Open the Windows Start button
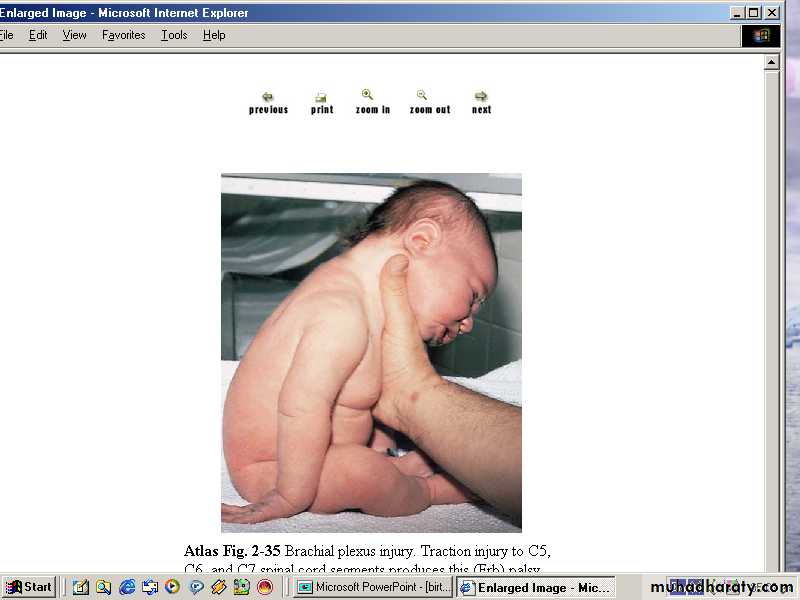The width and height of the screenshot is (800, 600). 28,587
